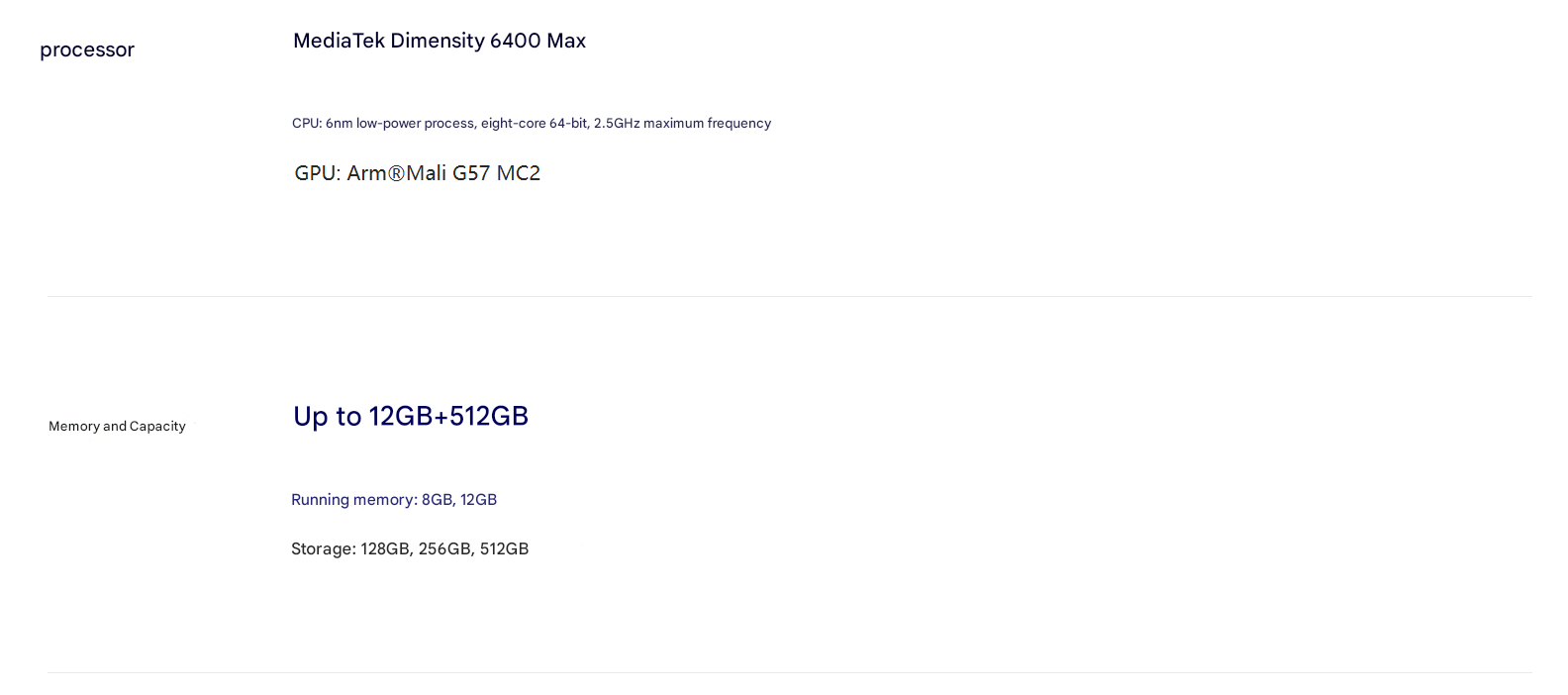
Task: Click the CPU specification line
Action: [531, 124]
